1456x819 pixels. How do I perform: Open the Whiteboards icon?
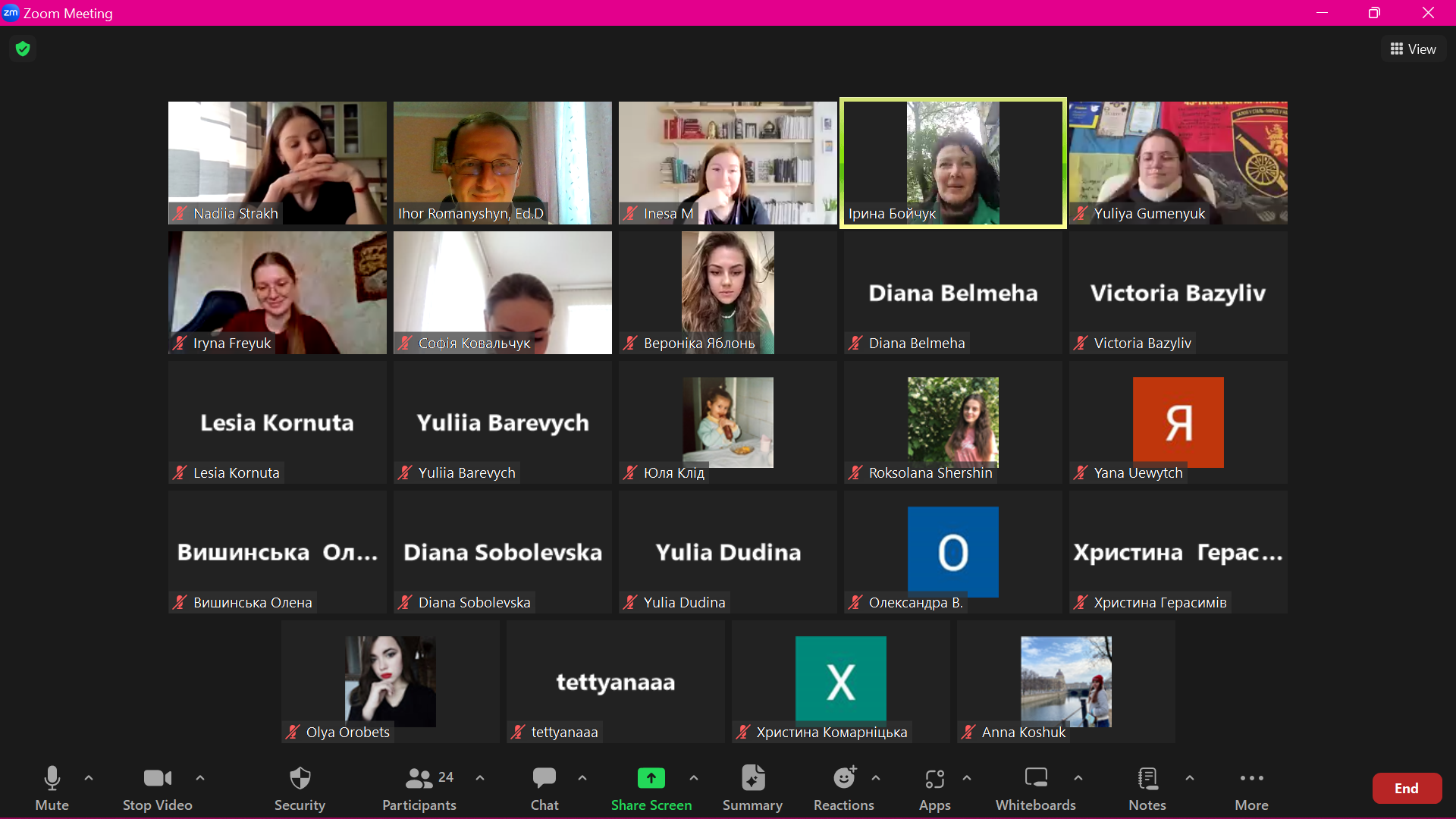pyautogui.click(x=1035, y=779)
